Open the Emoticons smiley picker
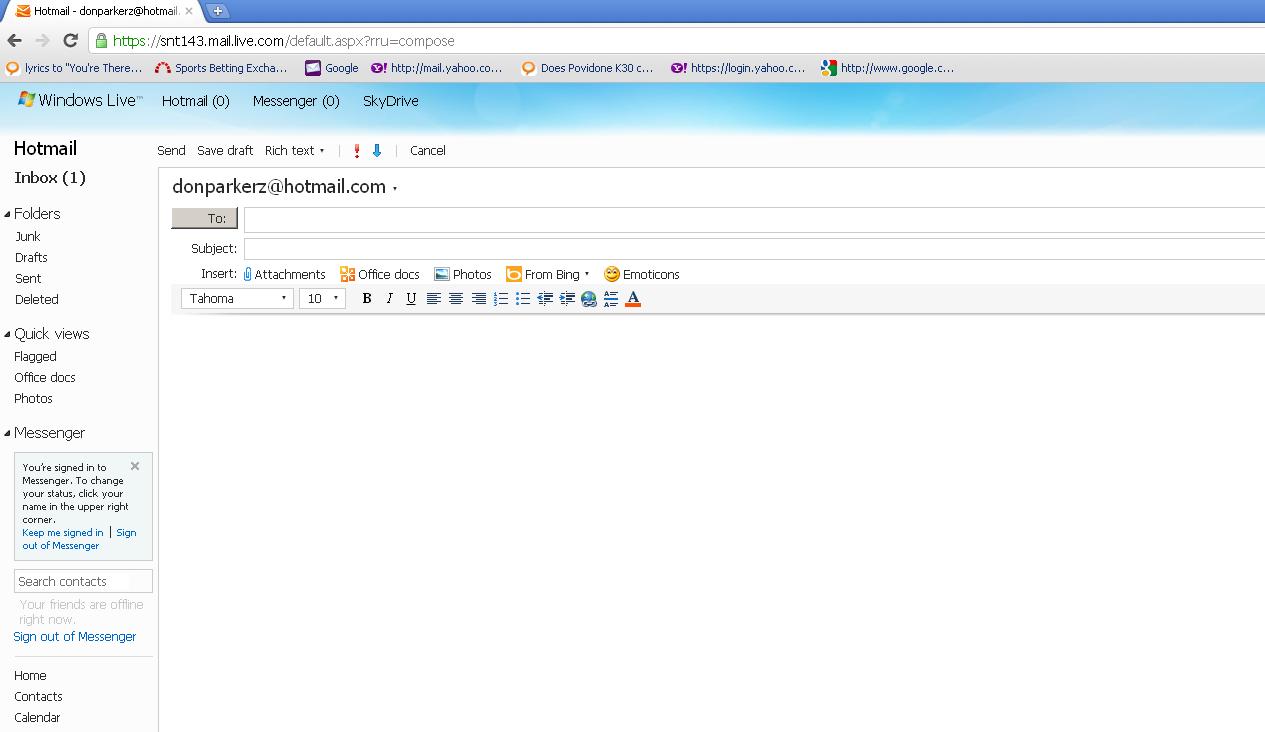Viewport: 1265px width, 732px height. pos(612,274)
